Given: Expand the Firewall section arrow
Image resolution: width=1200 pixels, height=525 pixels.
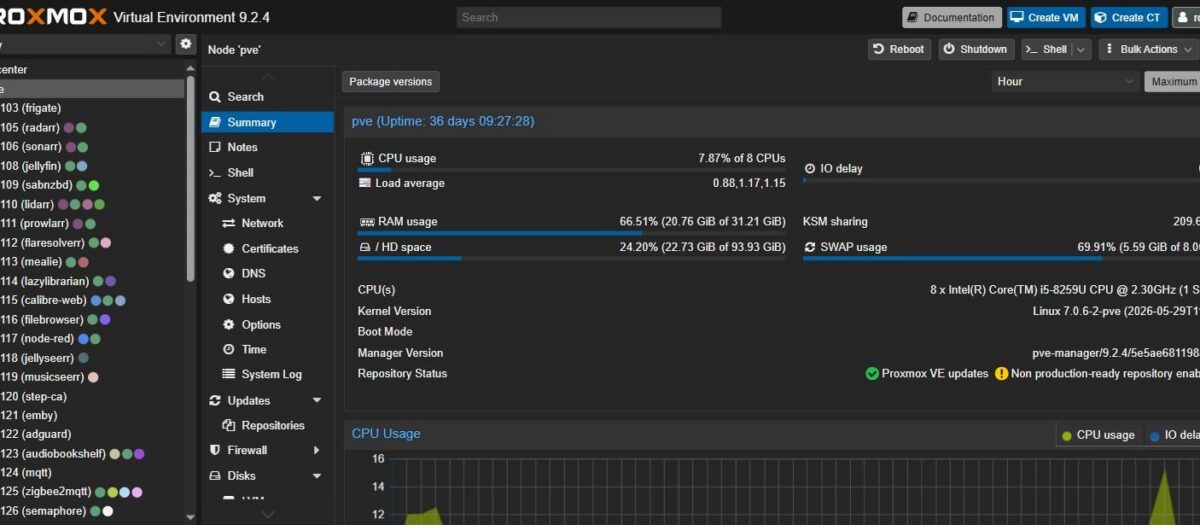Looking at the screenshot, I should pyautogui.click(x=317, y=451).
